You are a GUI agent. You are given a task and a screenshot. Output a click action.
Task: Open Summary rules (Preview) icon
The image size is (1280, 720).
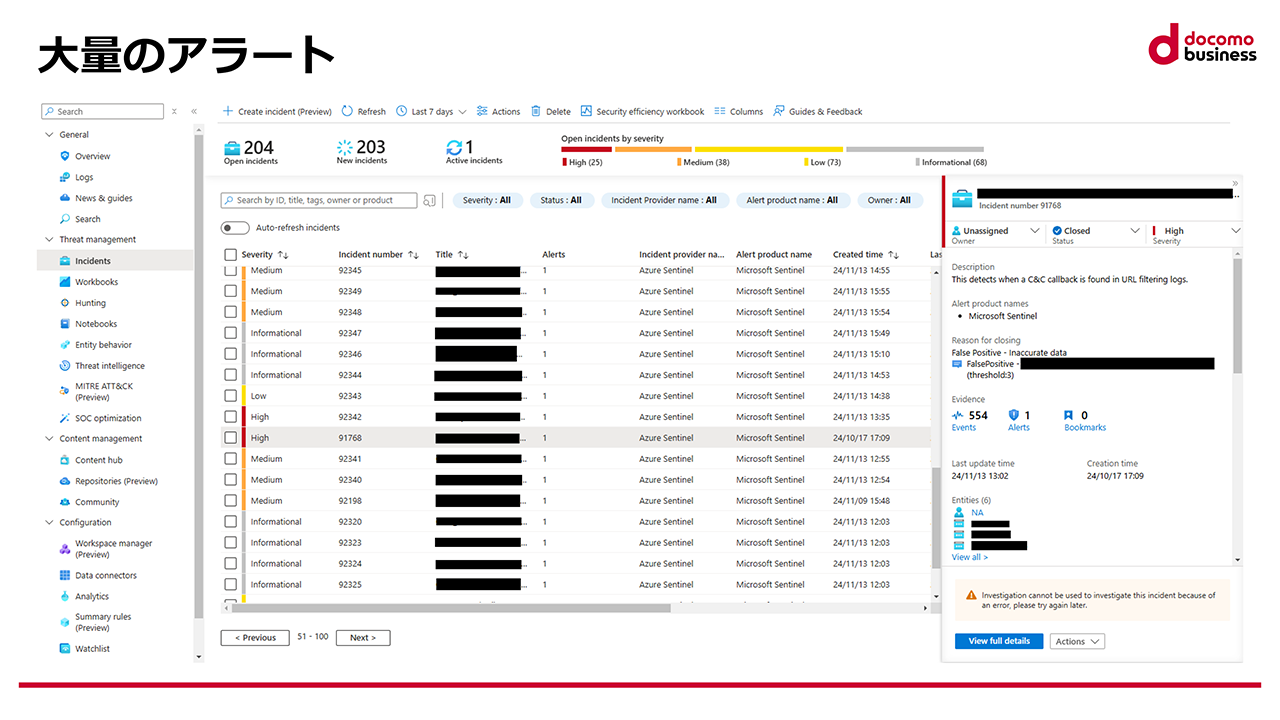pyautogui.click(x=65, y=622)
